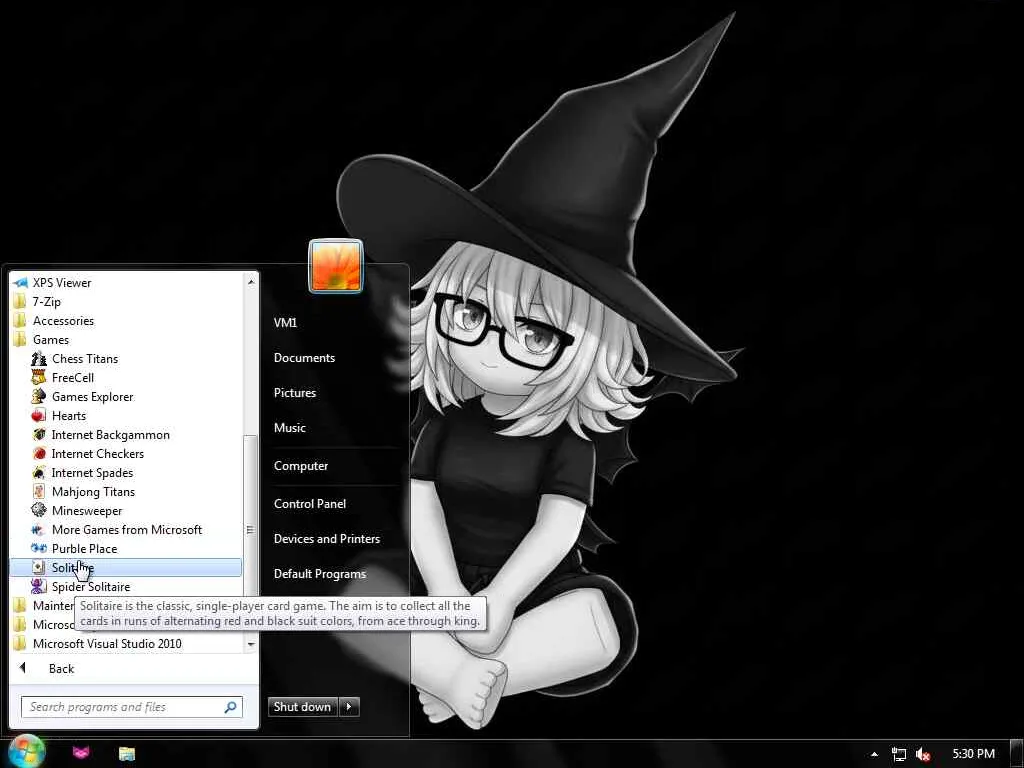The image size is (1024, 768).
Task: Start the Minesweeper icon
Action: click(39, 510)
